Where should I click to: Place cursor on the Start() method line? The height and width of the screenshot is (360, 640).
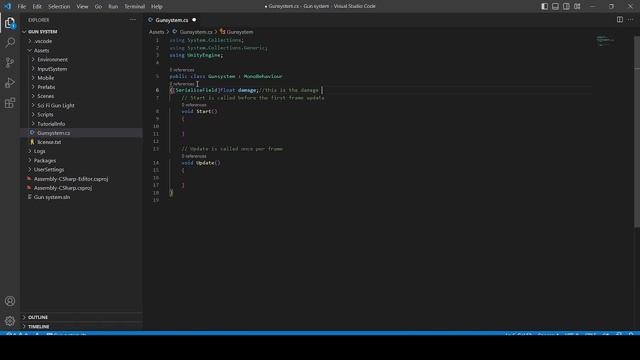pos(200,111)
